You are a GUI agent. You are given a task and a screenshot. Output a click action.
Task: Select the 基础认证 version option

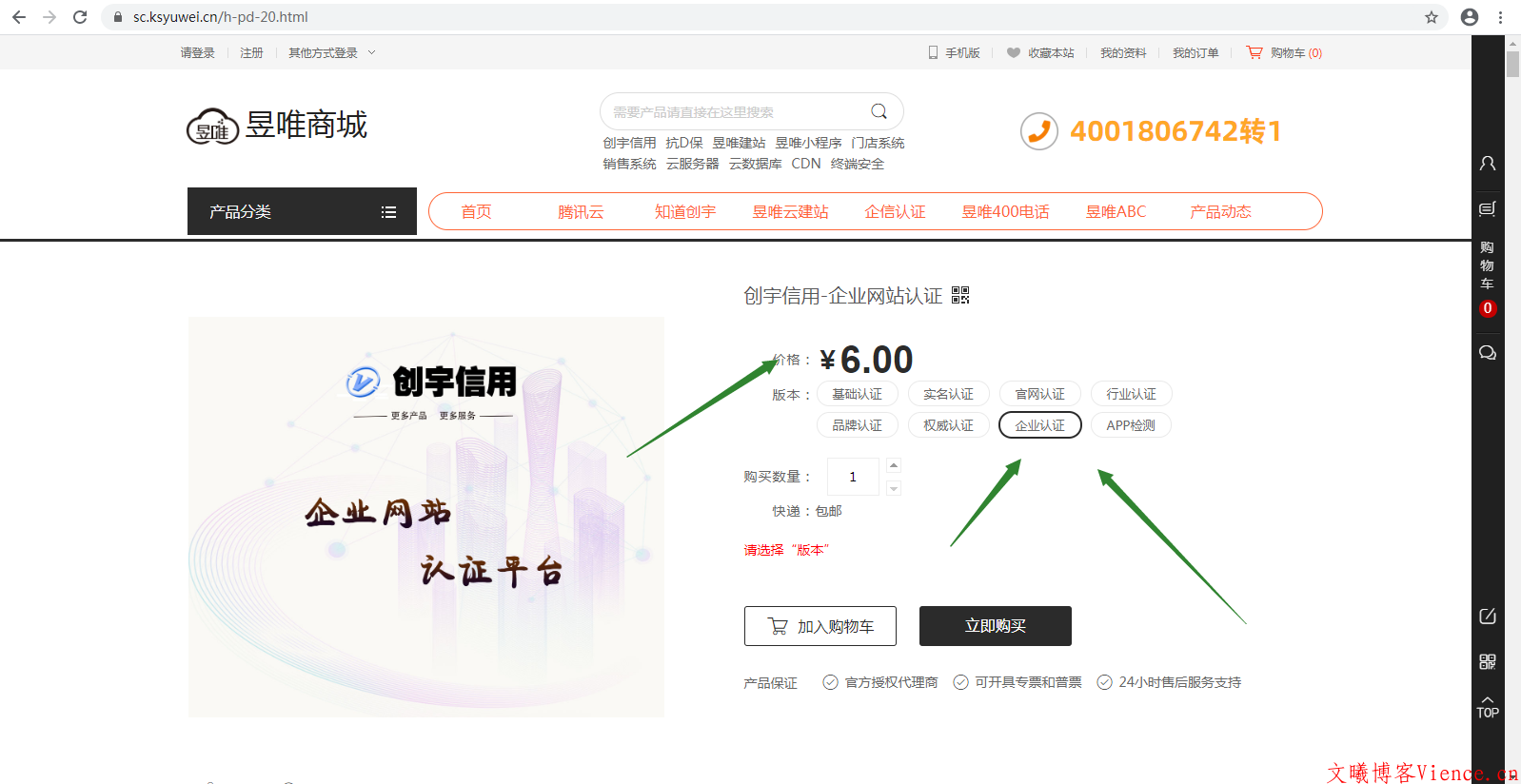click(x=857, y=394)
